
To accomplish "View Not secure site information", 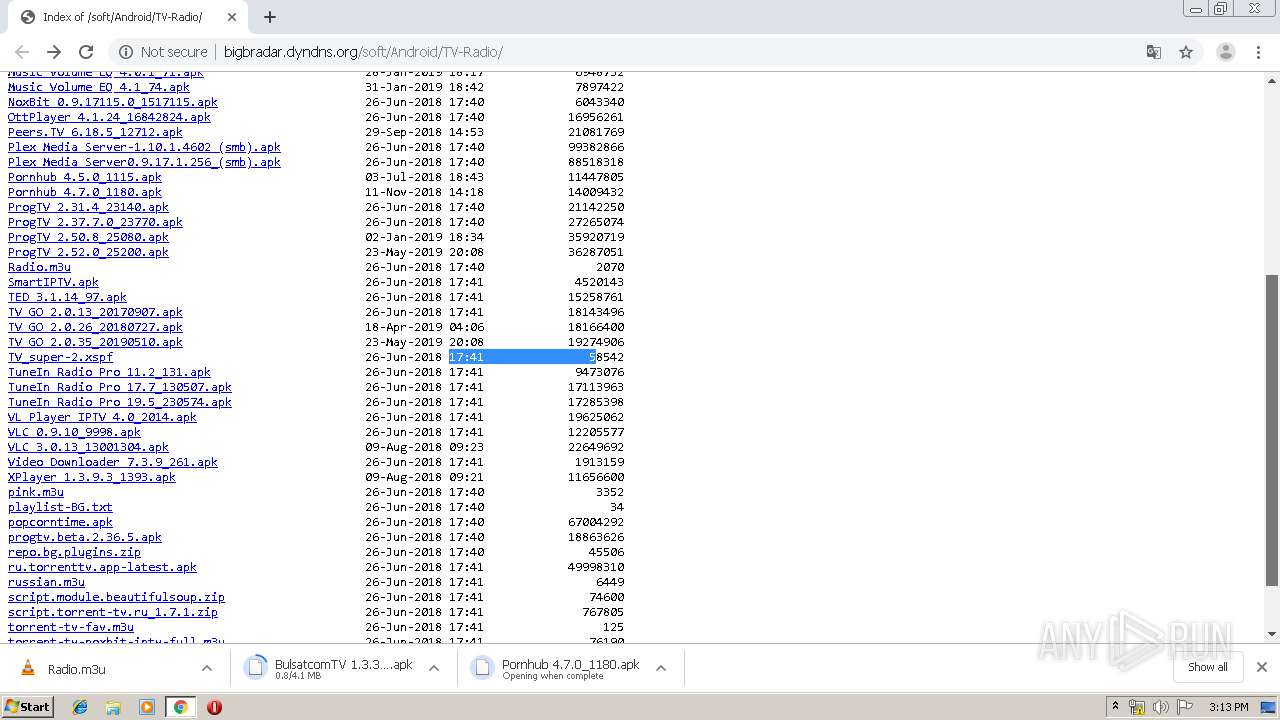I will (x=163, y=52).
